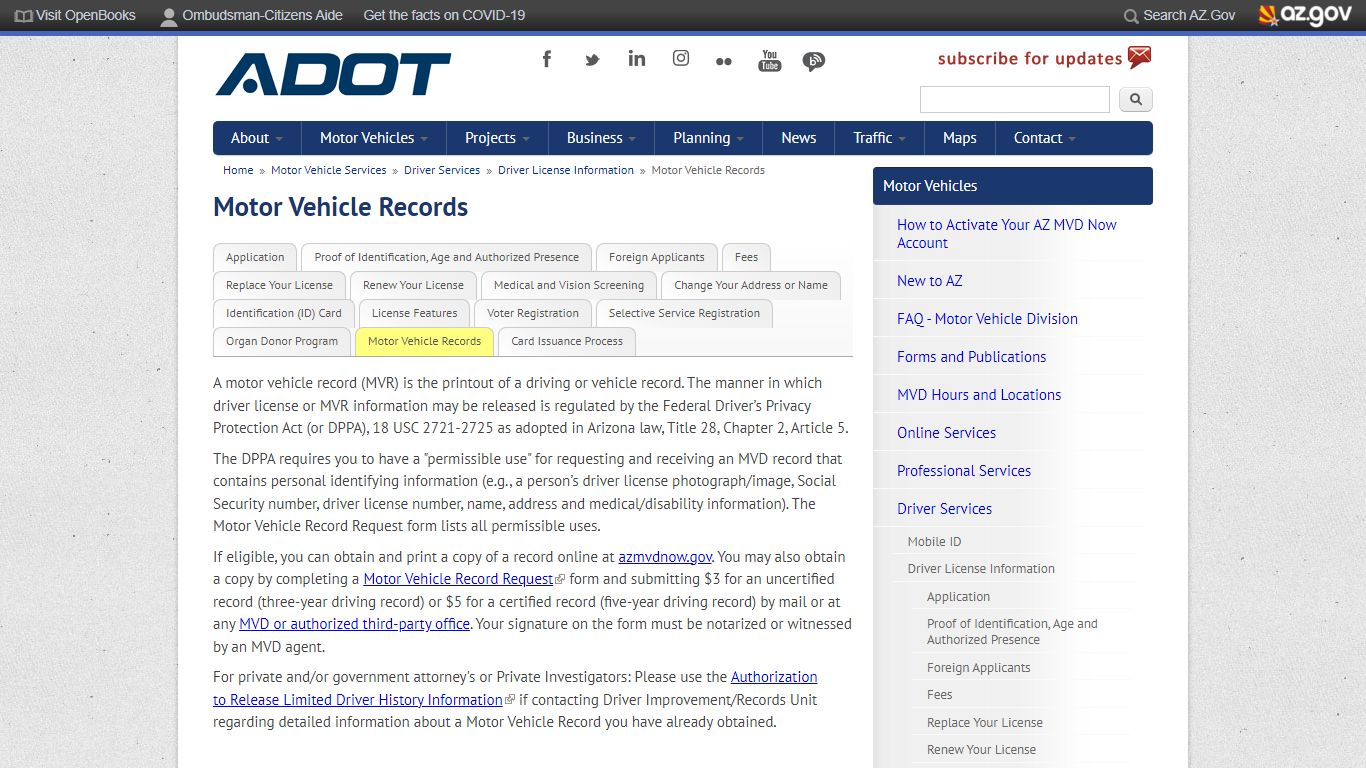Image resolution: width=1366 pixels, height=768 pixels.
Task: Switch to License Features tab
Action: (414, 313)
